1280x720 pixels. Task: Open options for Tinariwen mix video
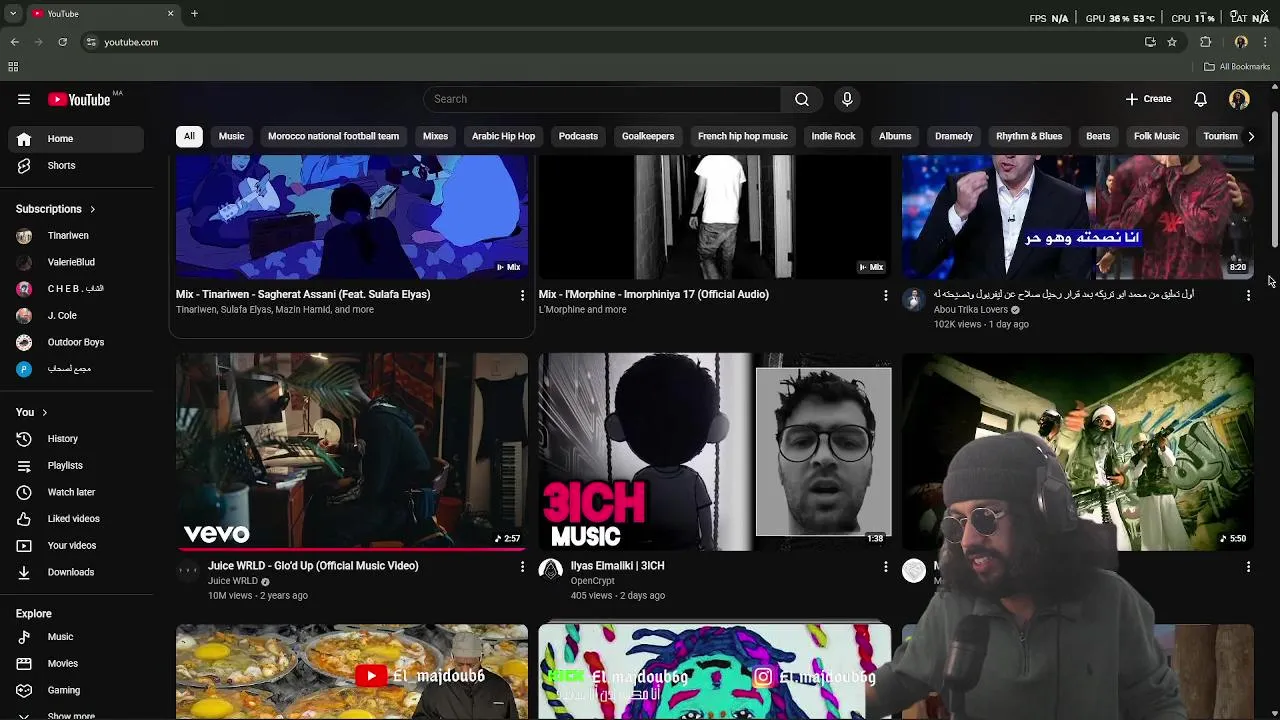point(521,296)
